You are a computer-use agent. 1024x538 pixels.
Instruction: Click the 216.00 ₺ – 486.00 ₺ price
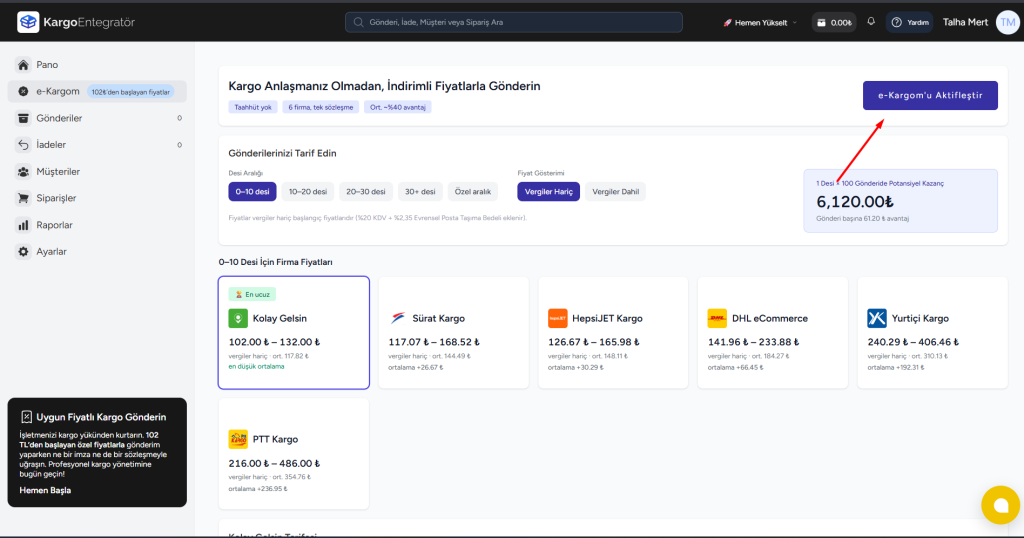(274, 463)
